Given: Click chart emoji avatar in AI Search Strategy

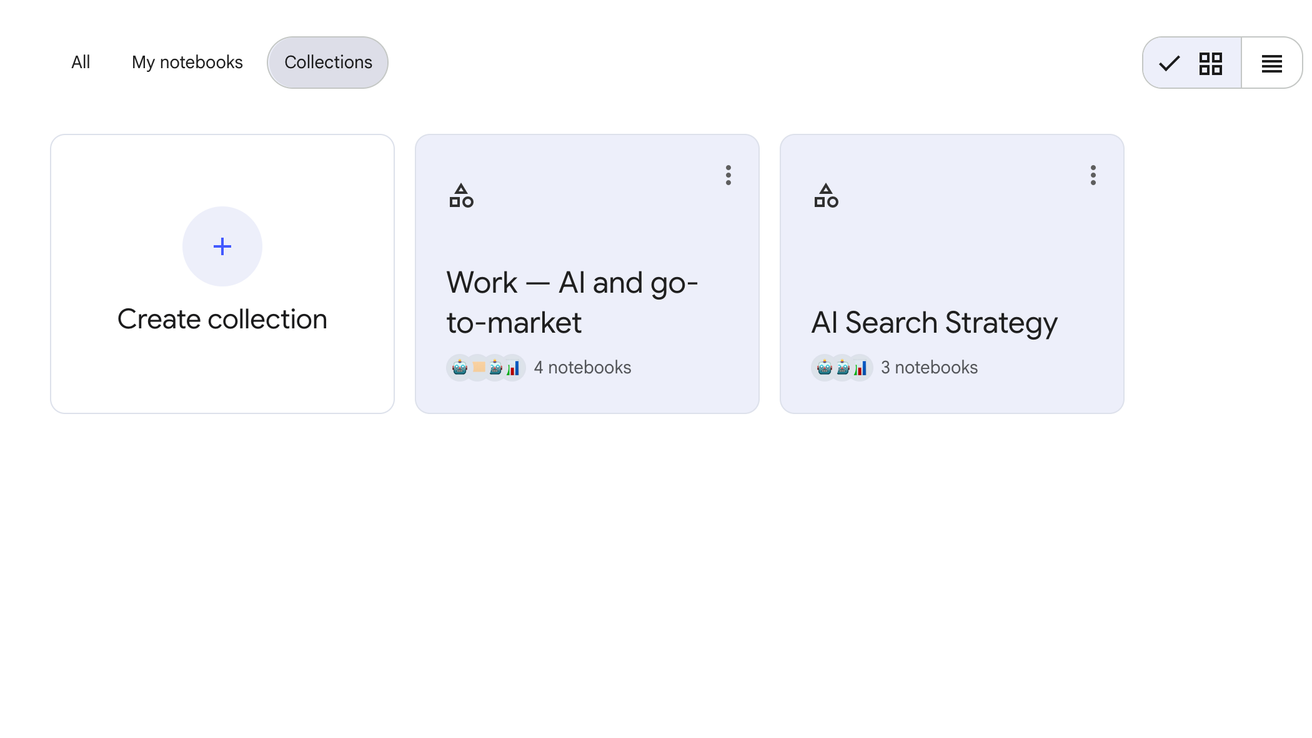Looking at the screenshot, I should coord(860,367).
